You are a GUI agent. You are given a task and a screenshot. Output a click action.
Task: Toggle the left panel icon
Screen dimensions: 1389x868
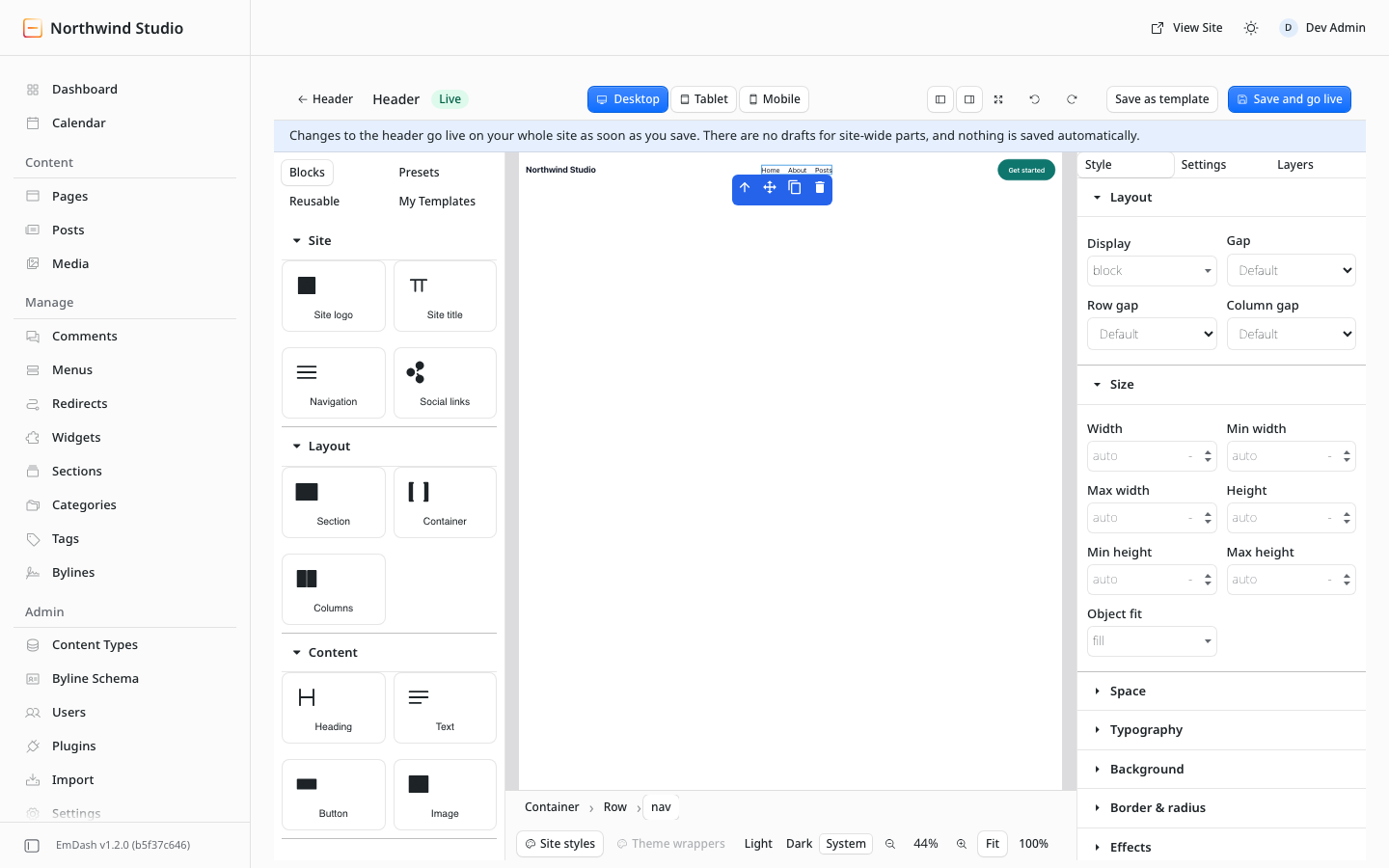point(940,99)
